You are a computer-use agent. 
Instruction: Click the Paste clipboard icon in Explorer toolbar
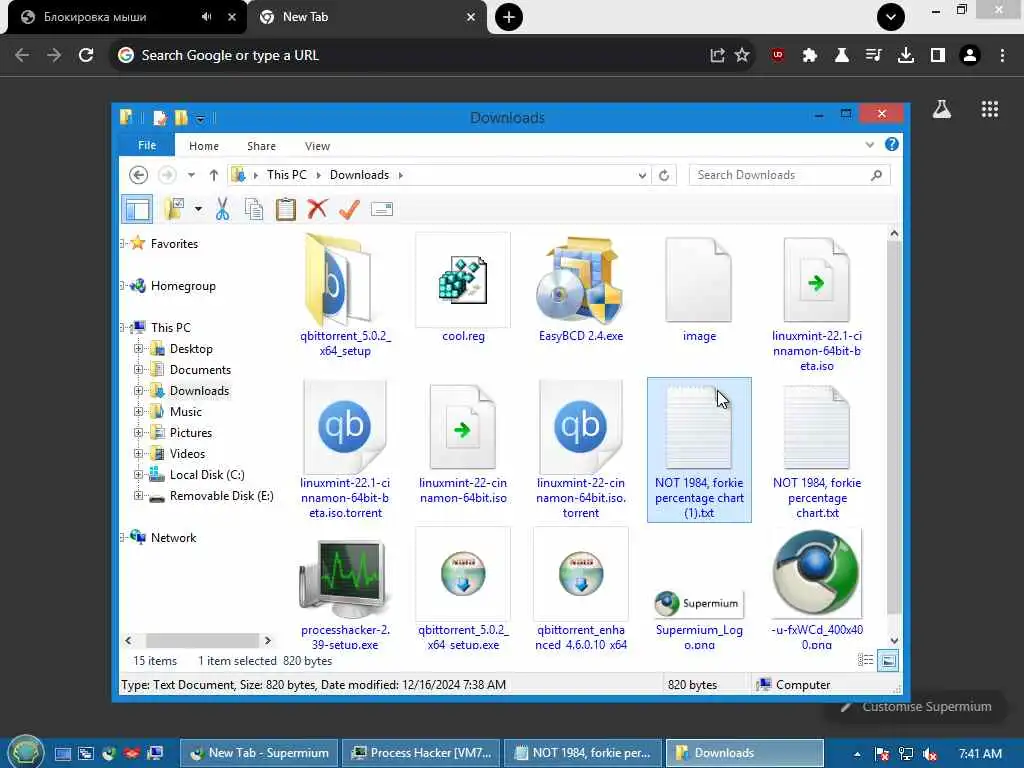click(285, 209)
